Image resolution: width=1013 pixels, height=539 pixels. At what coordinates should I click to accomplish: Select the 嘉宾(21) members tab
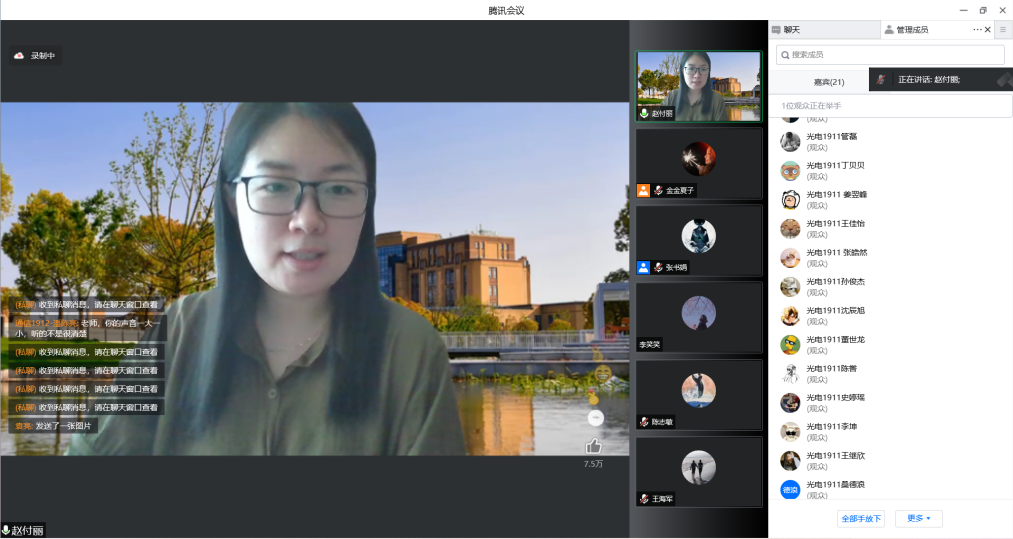click(828, 82)
